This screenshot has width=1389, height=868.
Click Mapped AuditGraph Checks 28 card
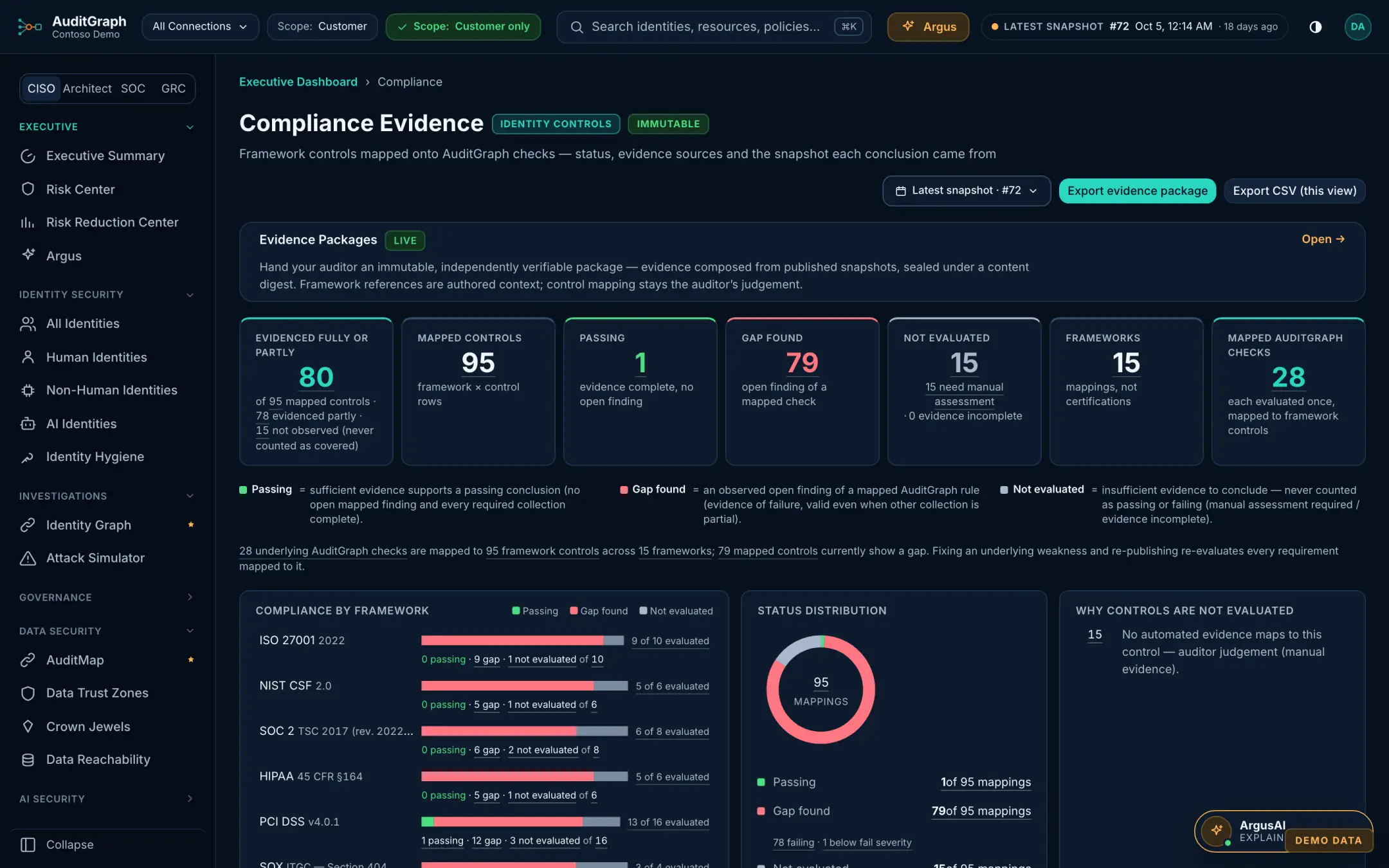[1288, 391]
